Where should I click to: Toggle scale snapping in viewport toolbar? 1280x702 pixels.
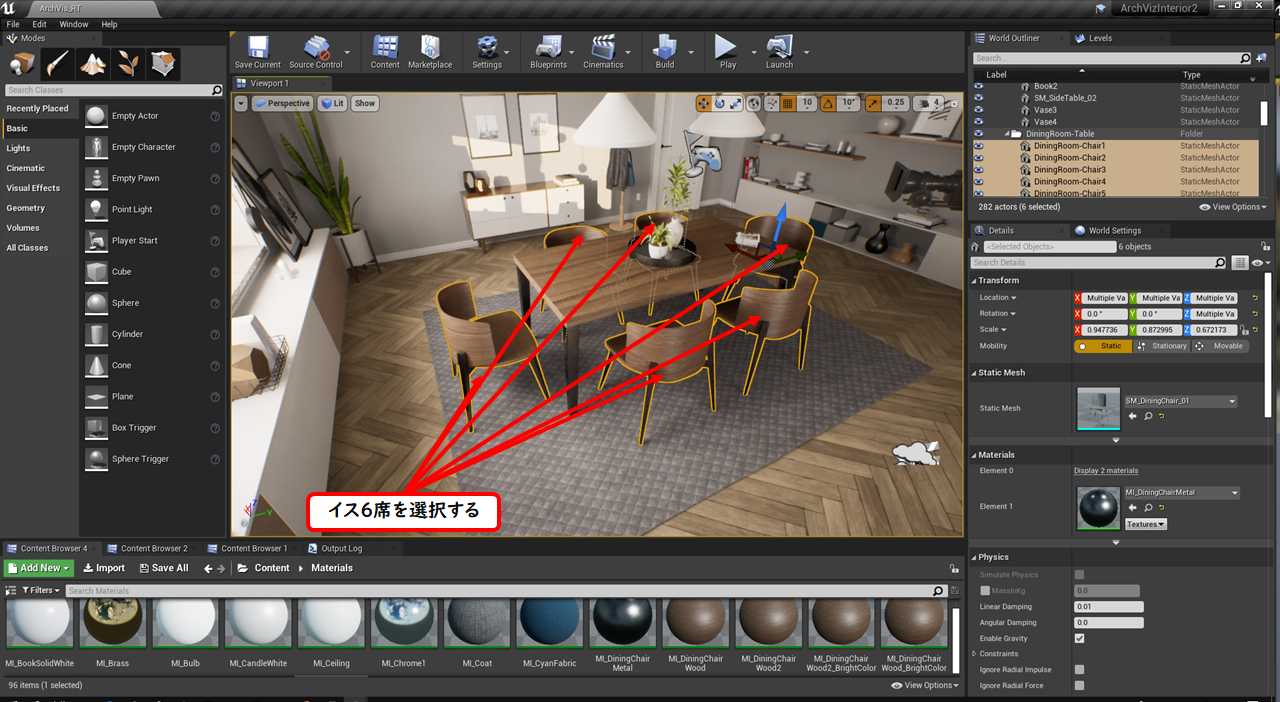tap(873, 103)
